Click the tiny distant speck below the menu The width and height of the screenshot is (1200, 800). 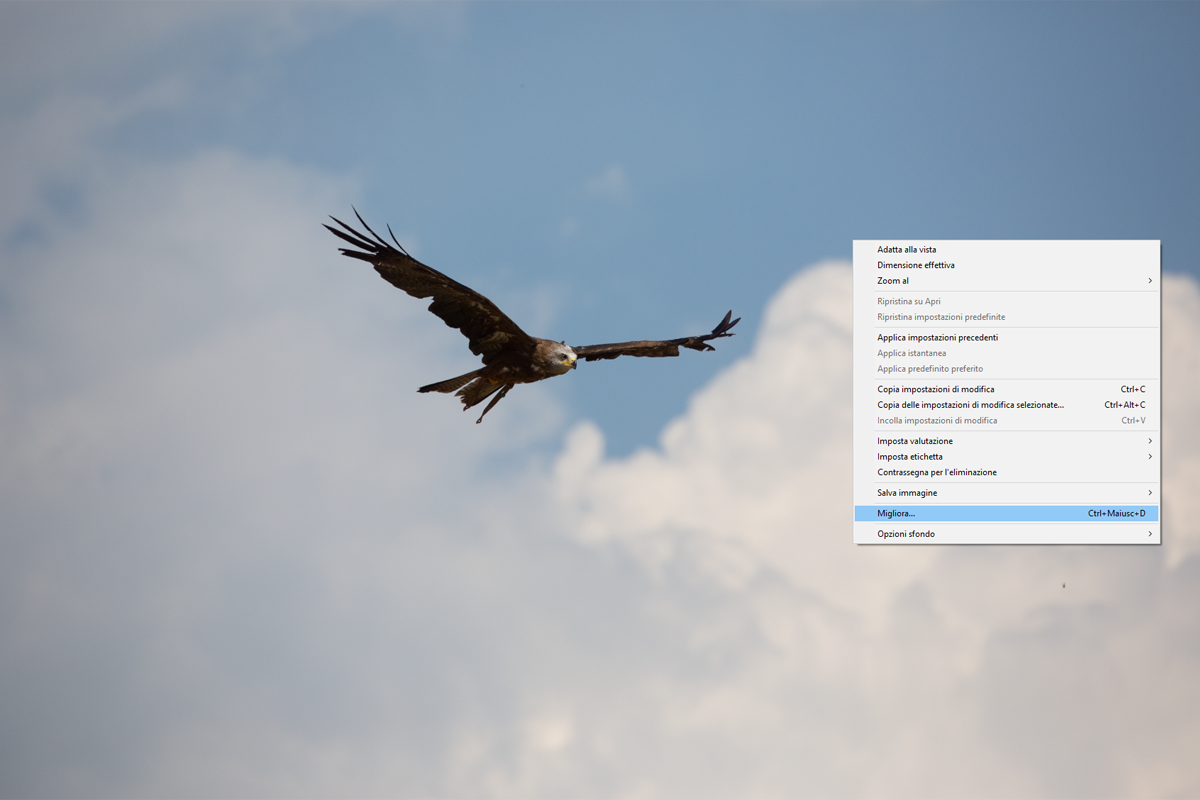click(1063, 585)
